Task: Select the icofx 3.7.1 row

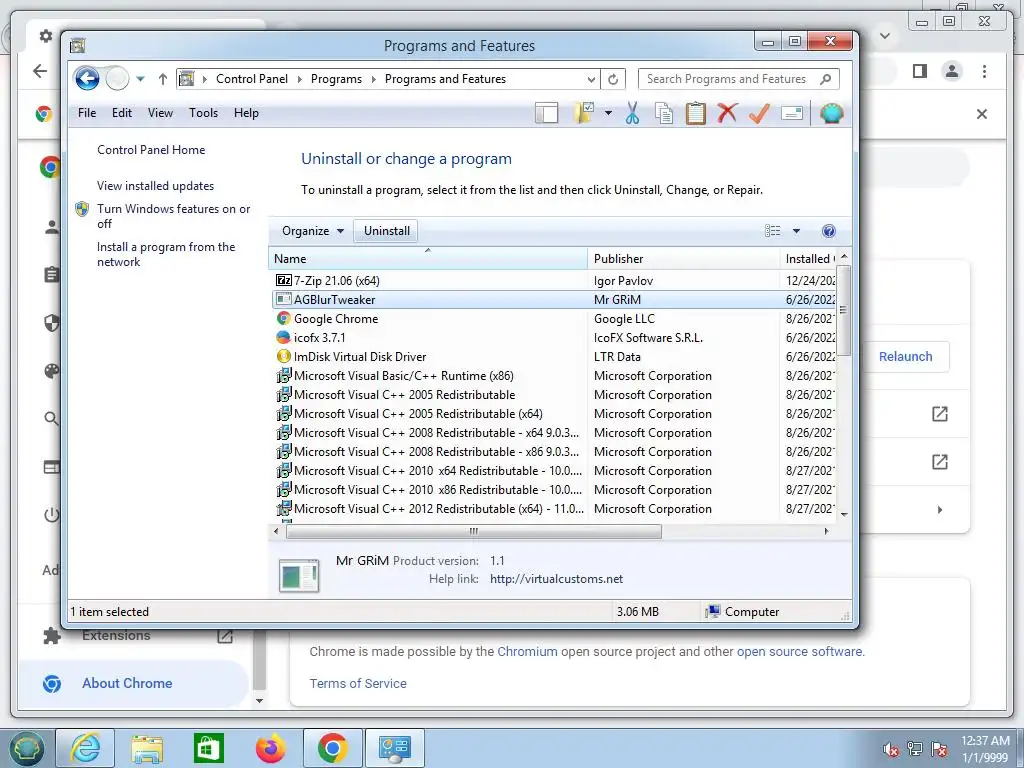Action: click(552, 338)
